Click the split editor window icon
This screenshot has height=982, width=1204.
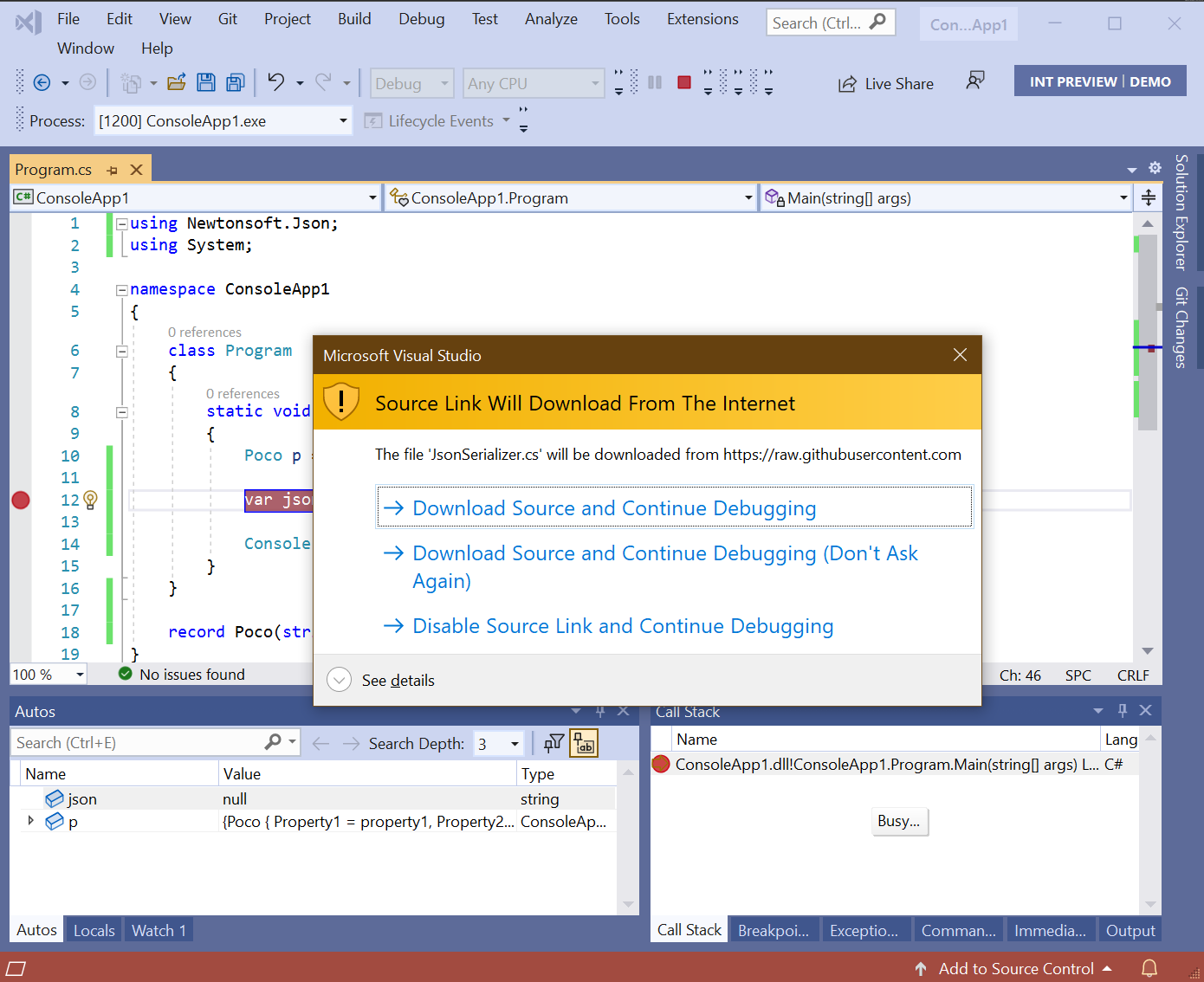click(1149, 197)
